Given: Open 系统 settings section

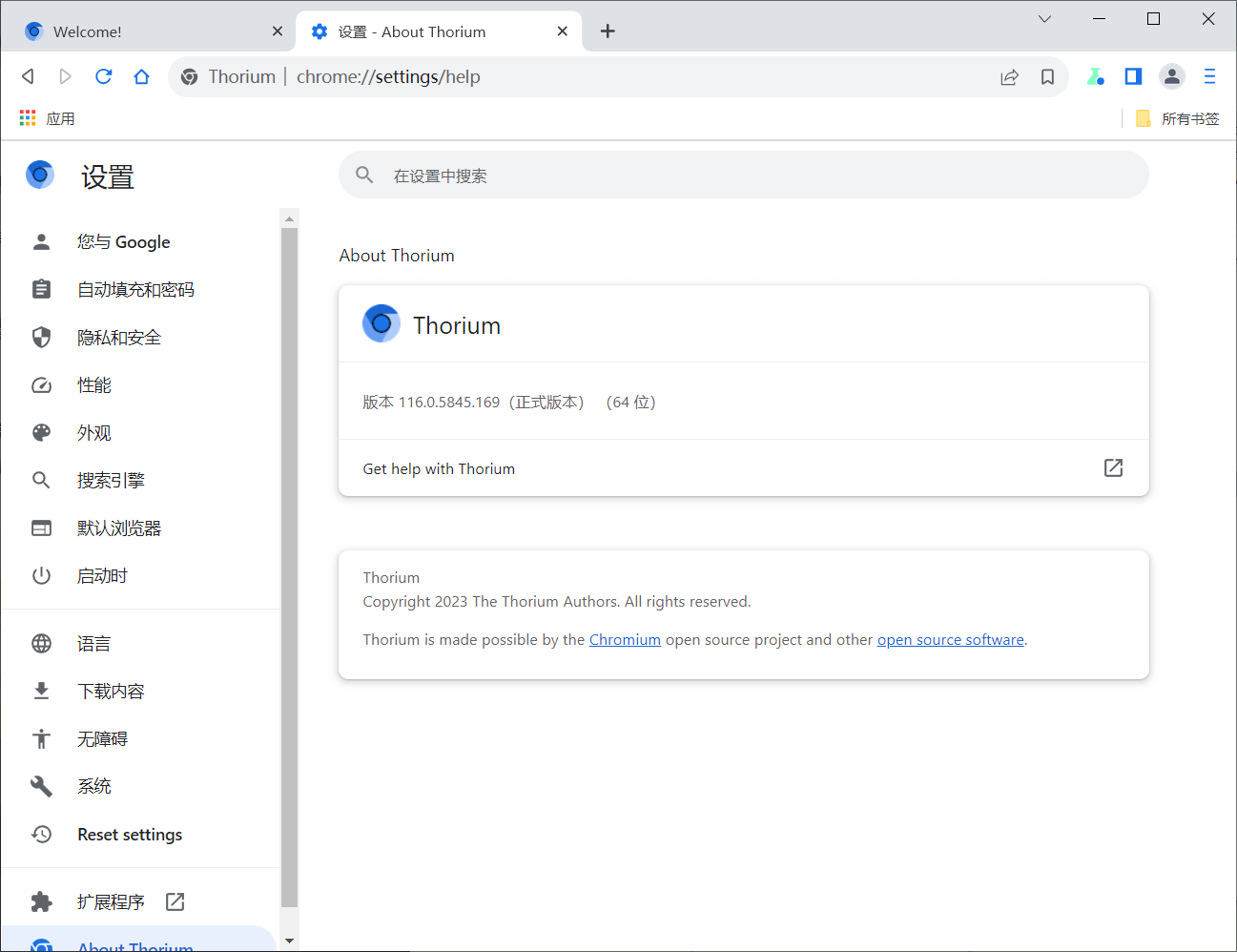Looking at the screenshot, I should (139, 787).
